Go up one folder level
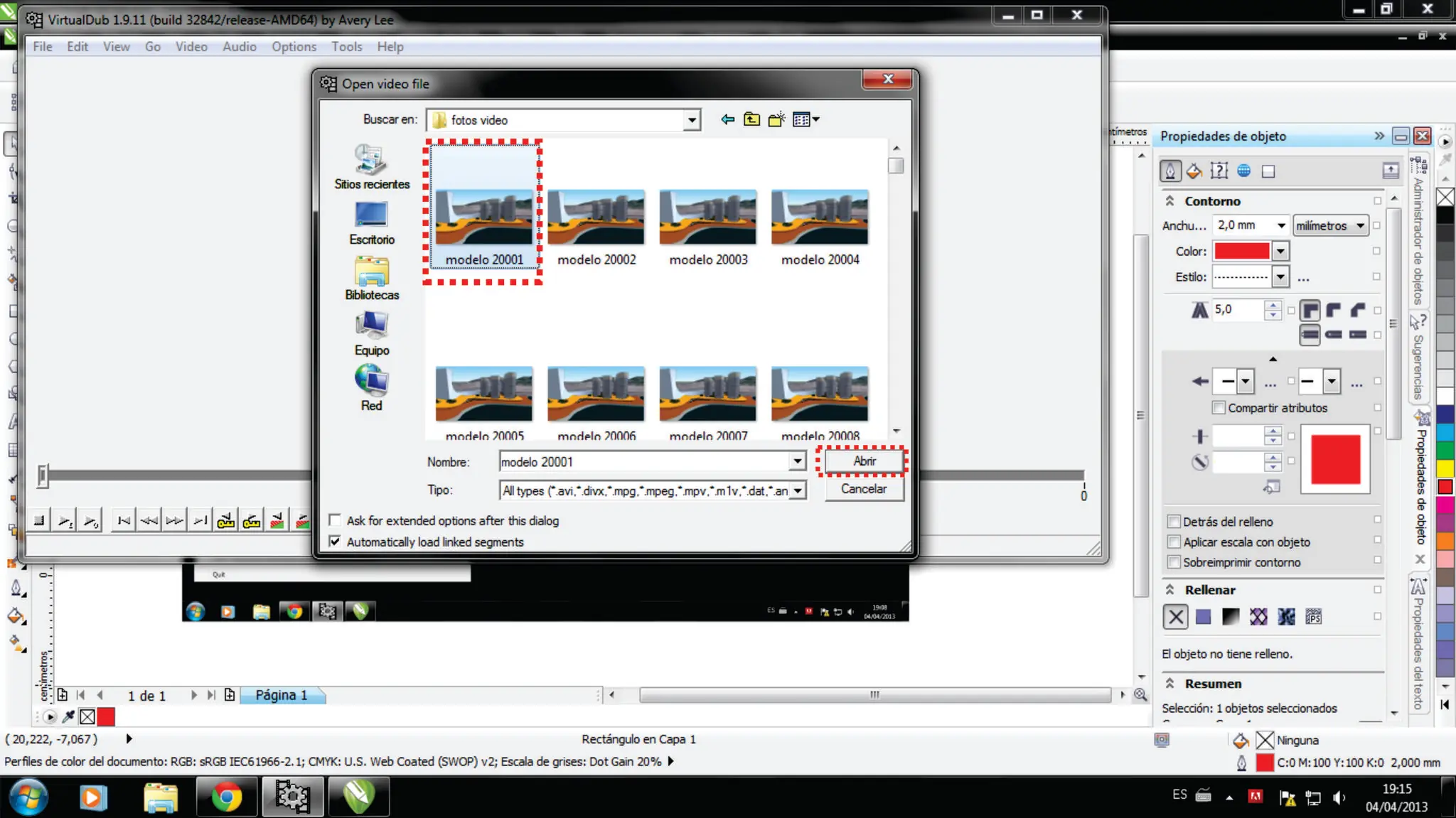This screenshot has width=1456, height=818. (751, 119)
